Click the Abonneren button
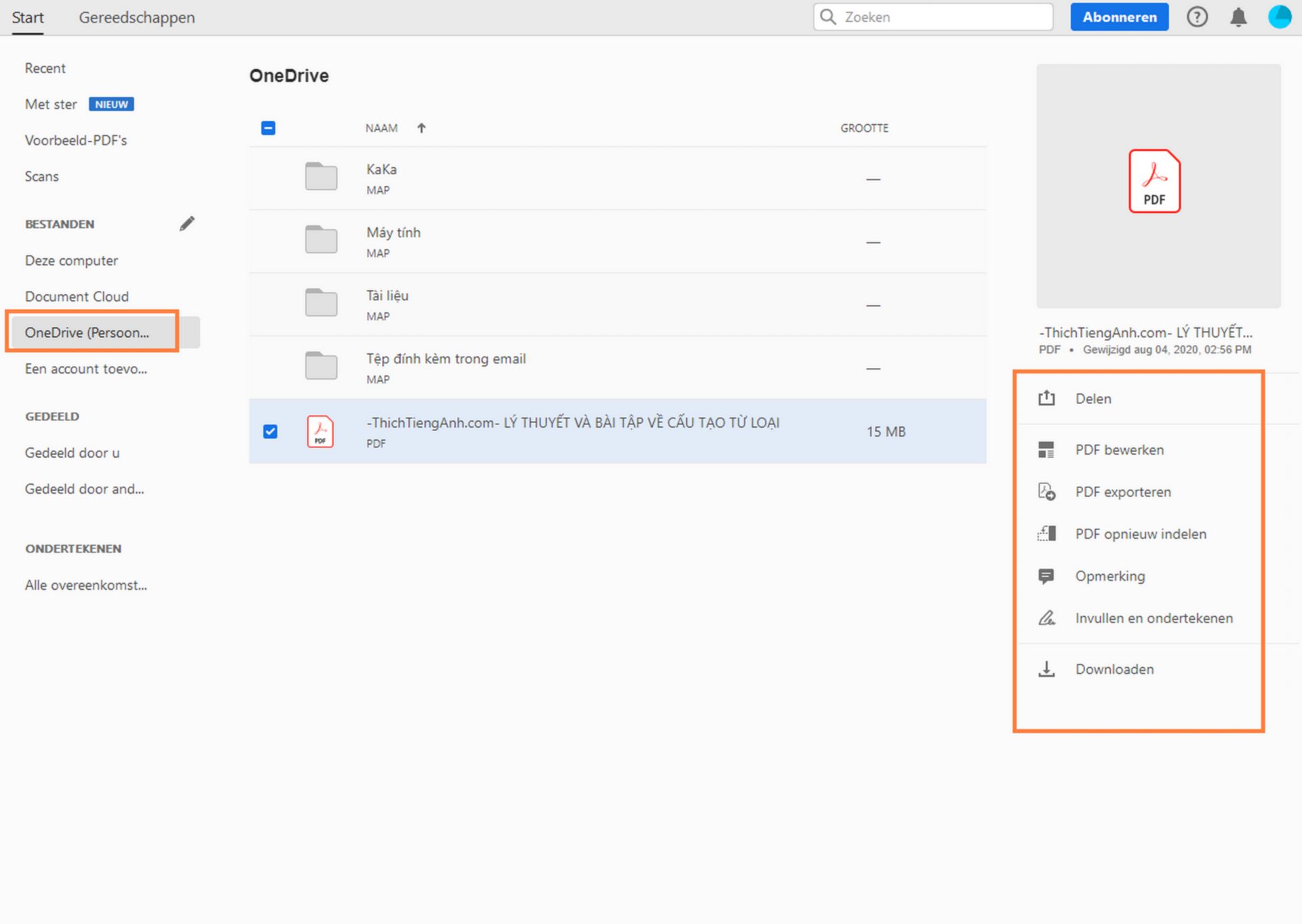This screenshot has width=1302, height=924. [1119, 17]
